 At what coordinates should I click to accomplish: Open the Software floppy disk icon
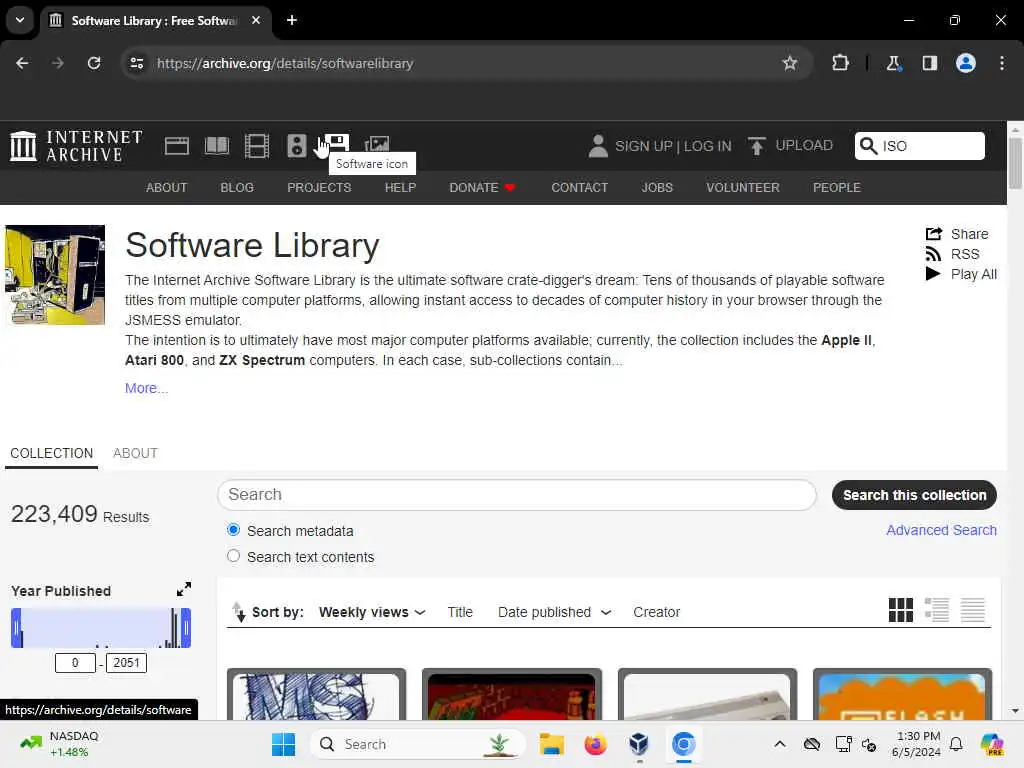[336, 144]
